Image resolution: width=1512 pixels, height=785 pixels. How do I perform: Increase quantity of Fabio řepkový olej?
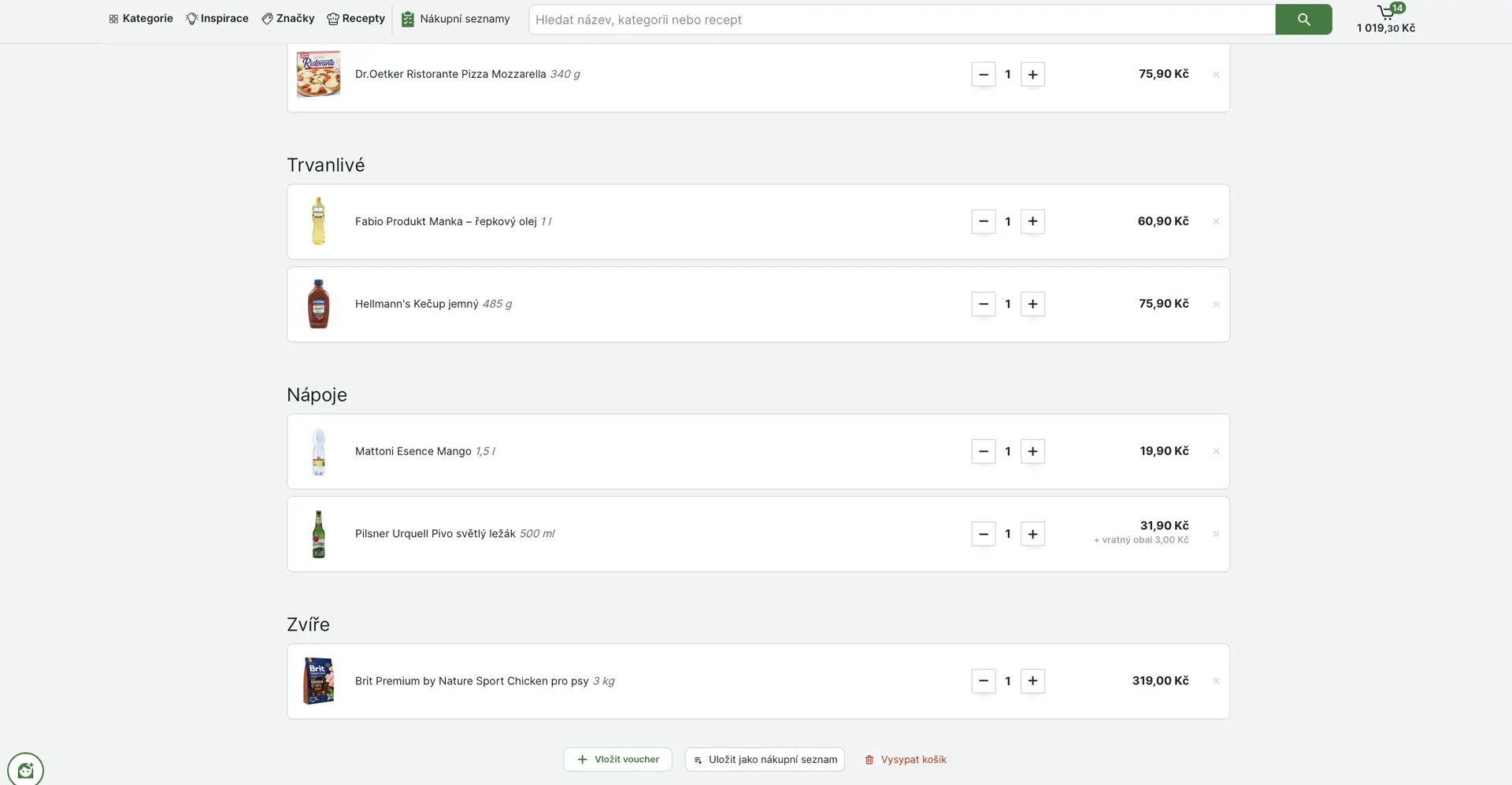click(x=1033, y=222)
